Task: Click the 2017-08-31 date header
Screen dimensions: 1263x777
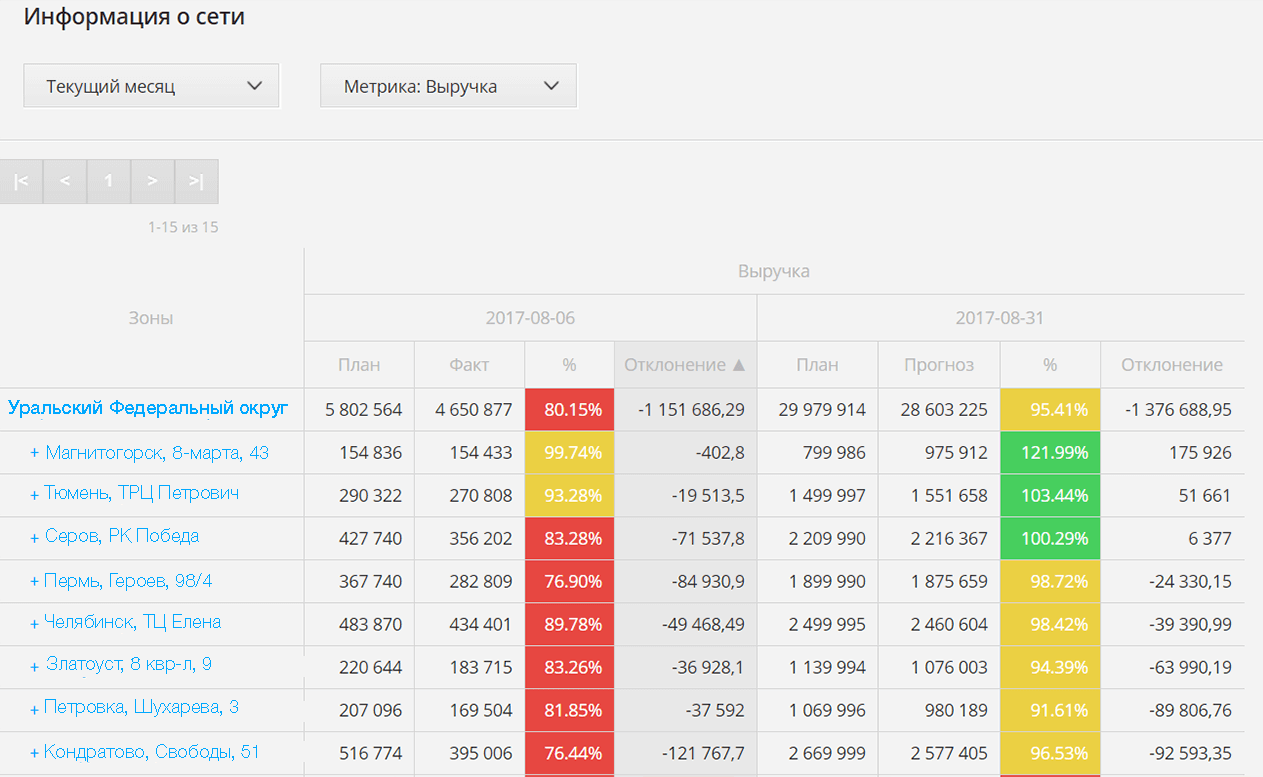Action: [x=1000, y=318]
